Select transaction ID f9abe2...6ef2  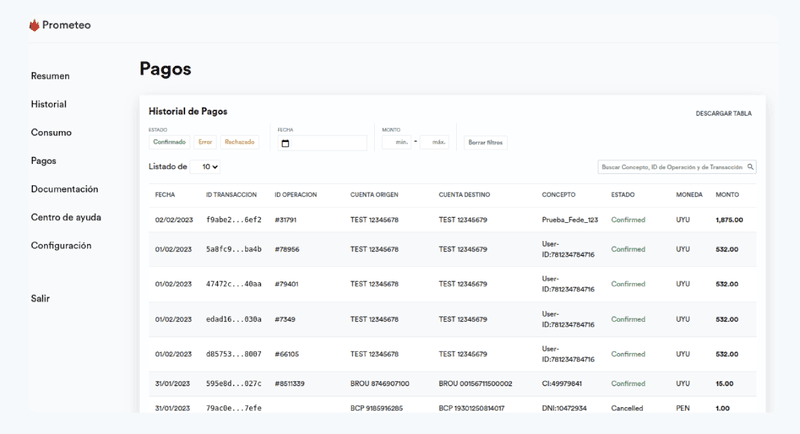tap(234, 220)
